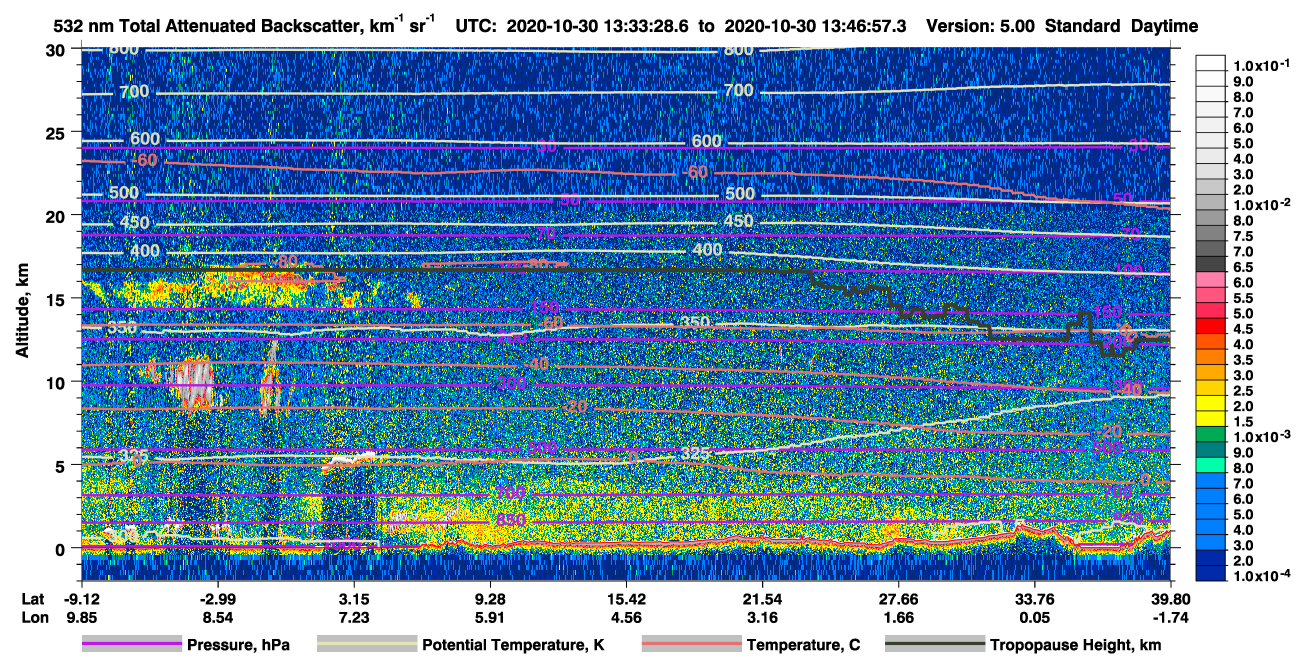Click the latitude value 15.42
Screen dimensions: 1300x667
(626, 598)
